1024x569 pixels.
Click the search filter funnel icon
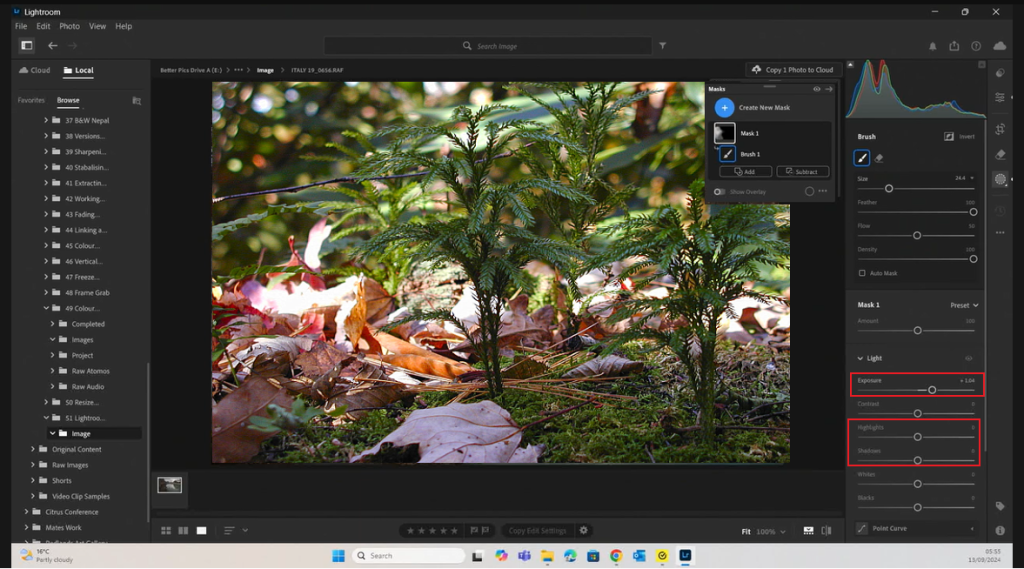point(662,46)
